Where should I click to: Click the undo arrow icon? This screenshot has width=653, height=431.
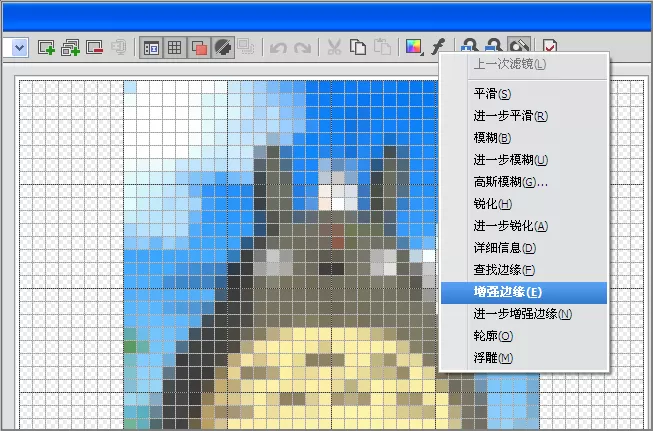[278, 48]
